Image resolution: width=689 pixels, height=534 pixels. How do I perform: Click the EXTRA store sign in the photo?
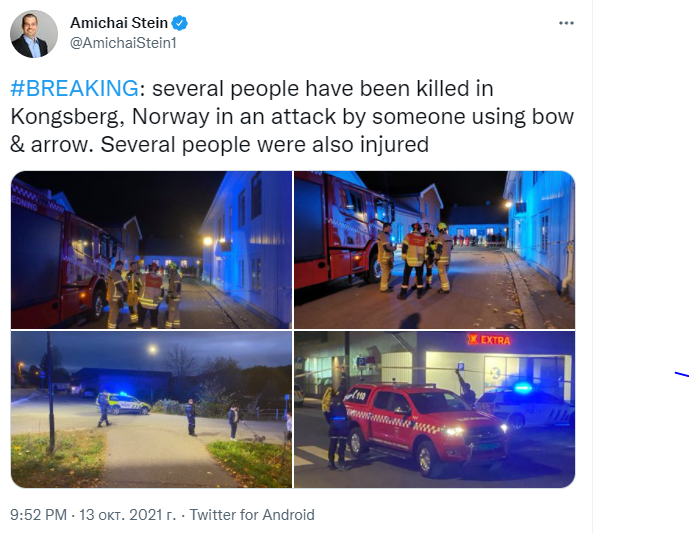(x=490, y=340)
